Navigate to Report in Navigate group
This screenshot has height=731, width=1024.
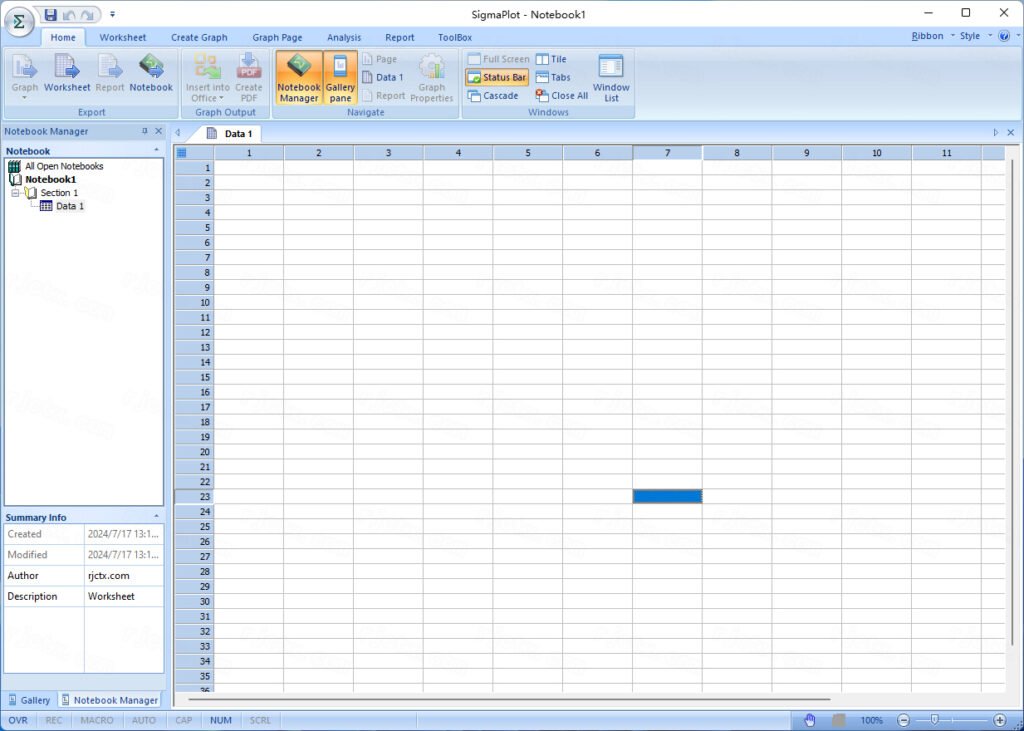[x=384, y=95]
